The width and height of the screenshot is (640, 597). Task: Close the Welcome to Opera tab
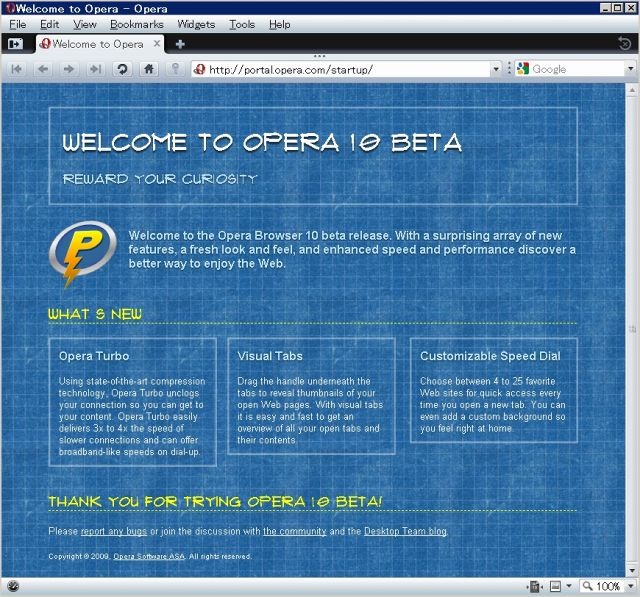157,43
